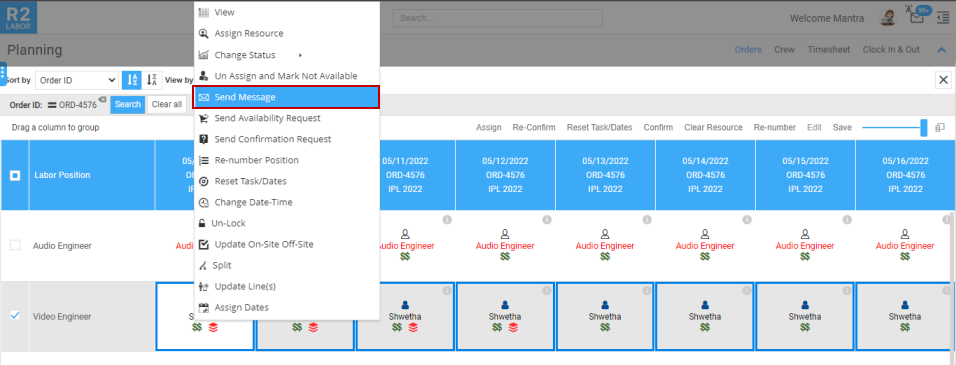Click the sort descending Z-A icon
Screen dimensions: 956x365
coord(152,80)
